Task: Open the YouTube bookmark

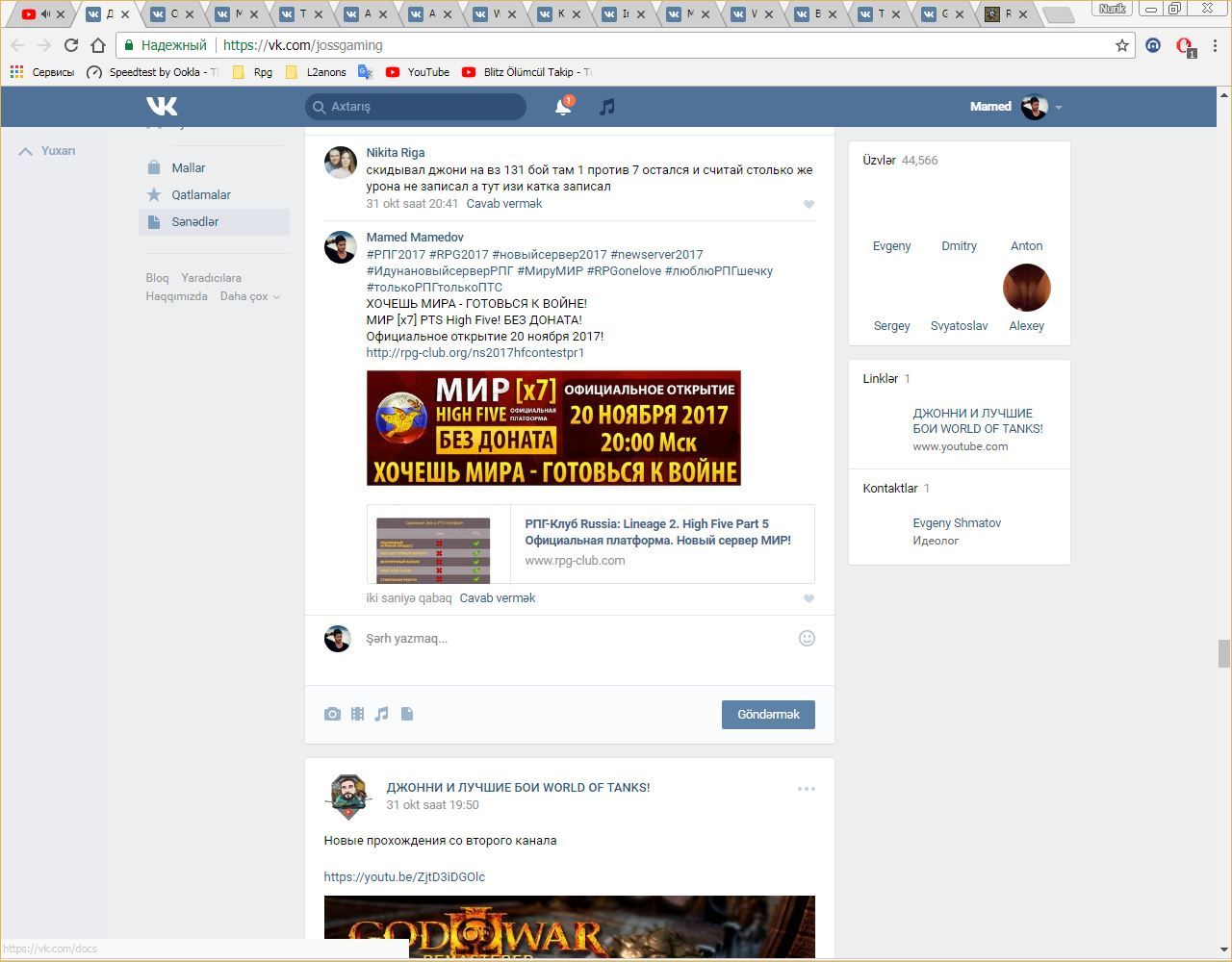Action: 418,72
